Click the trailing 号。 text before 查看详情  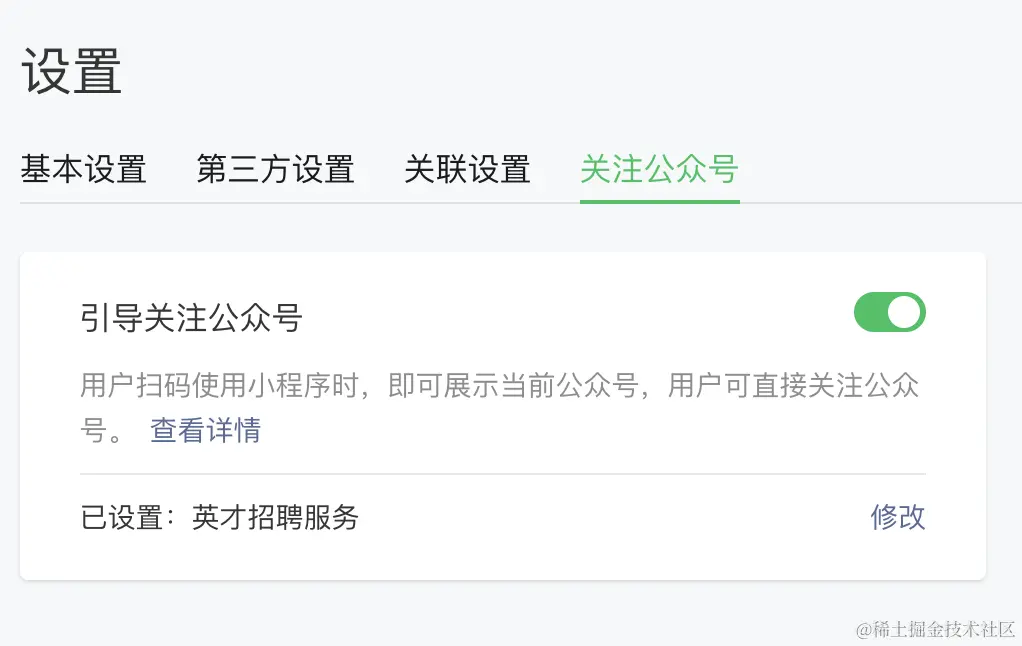[x=101, y=430]
